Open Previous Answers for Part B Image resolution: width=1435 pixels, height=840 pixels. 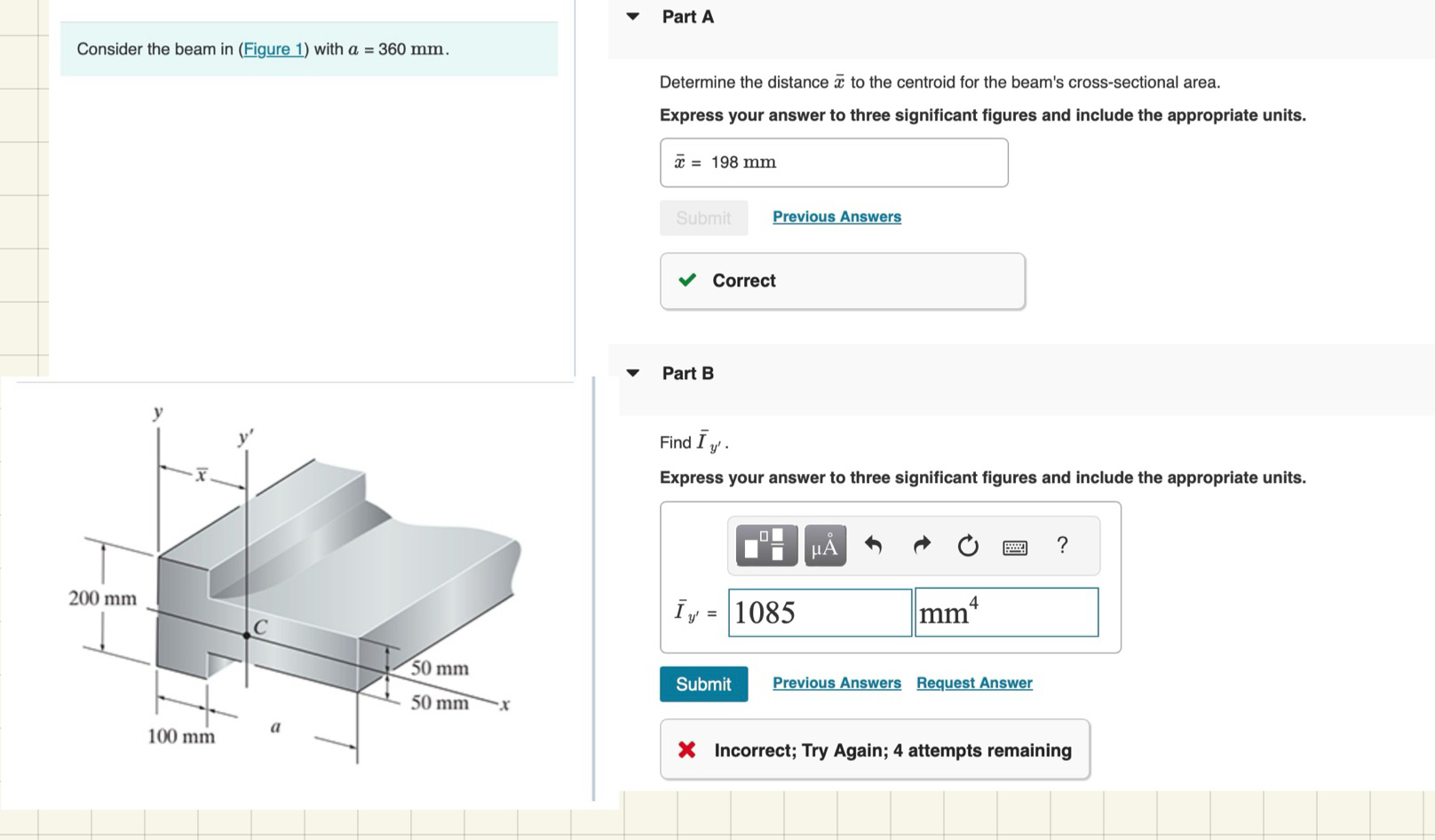pyautogui.click(x=836, y=682)
